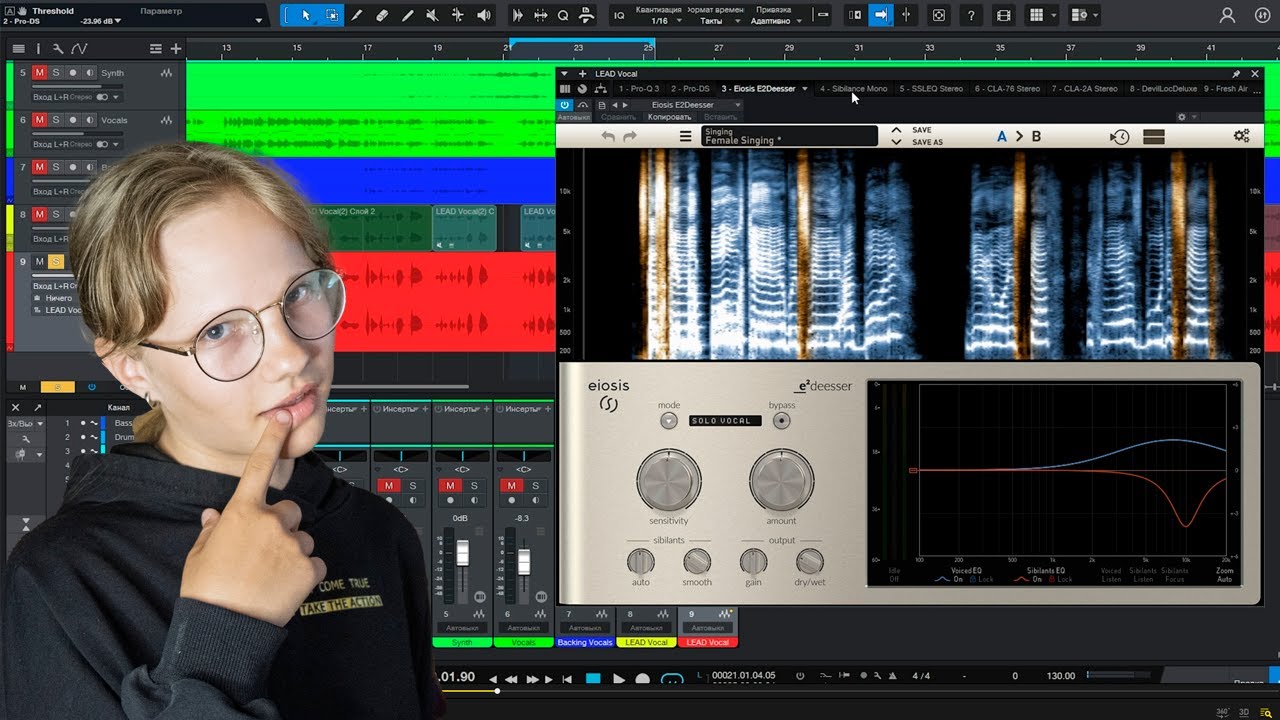Toggle loop playback in transport

672,678
